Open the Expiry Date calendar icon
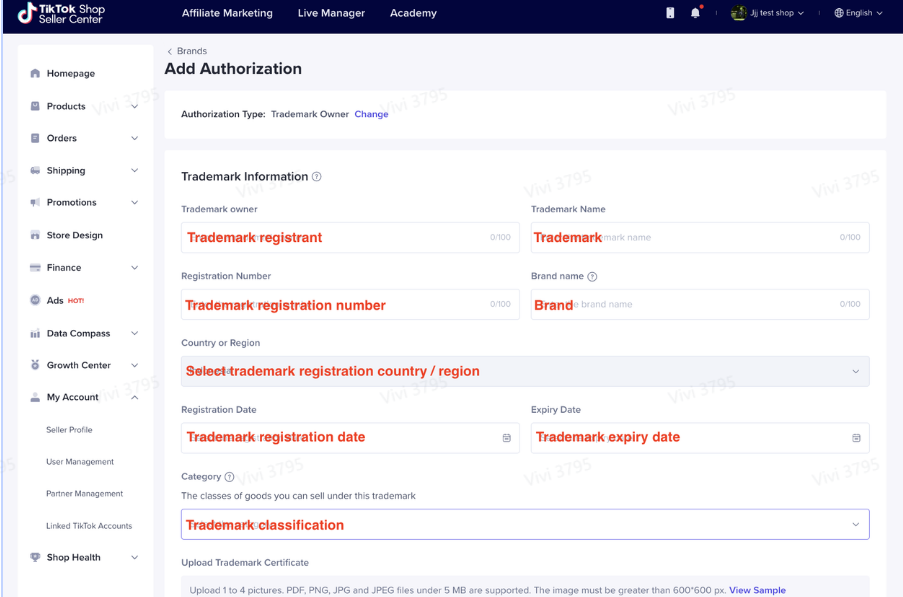903x597 pixels. click(x=856, y=438)
